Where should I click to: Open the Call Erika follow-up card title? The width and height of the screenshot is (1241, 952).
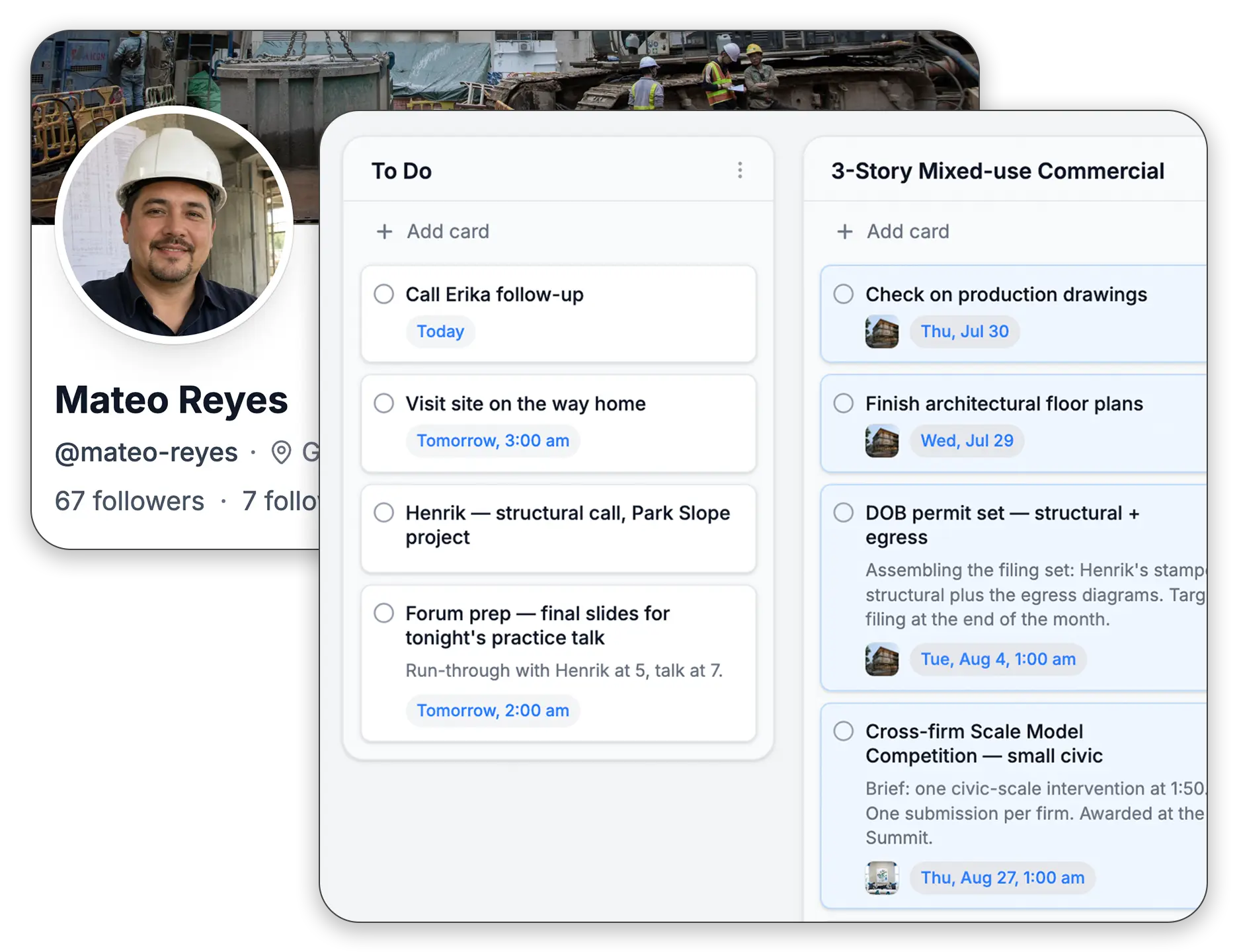[495, 295]
